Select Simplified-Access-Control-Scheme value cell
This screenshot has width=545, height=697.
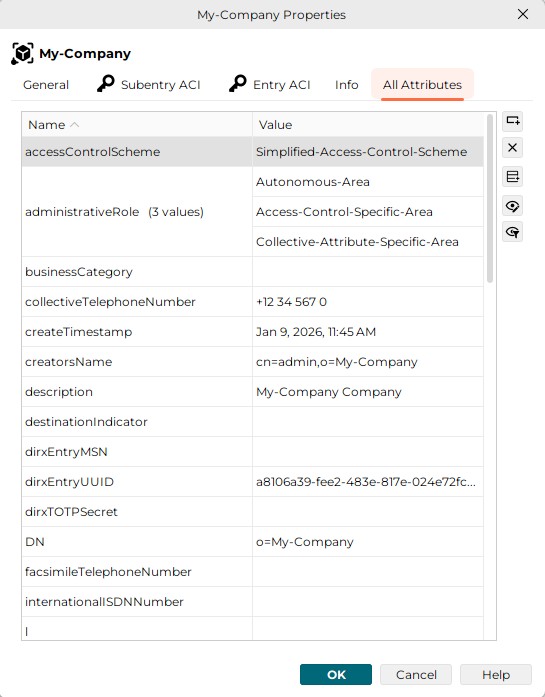tap(368, 152)
